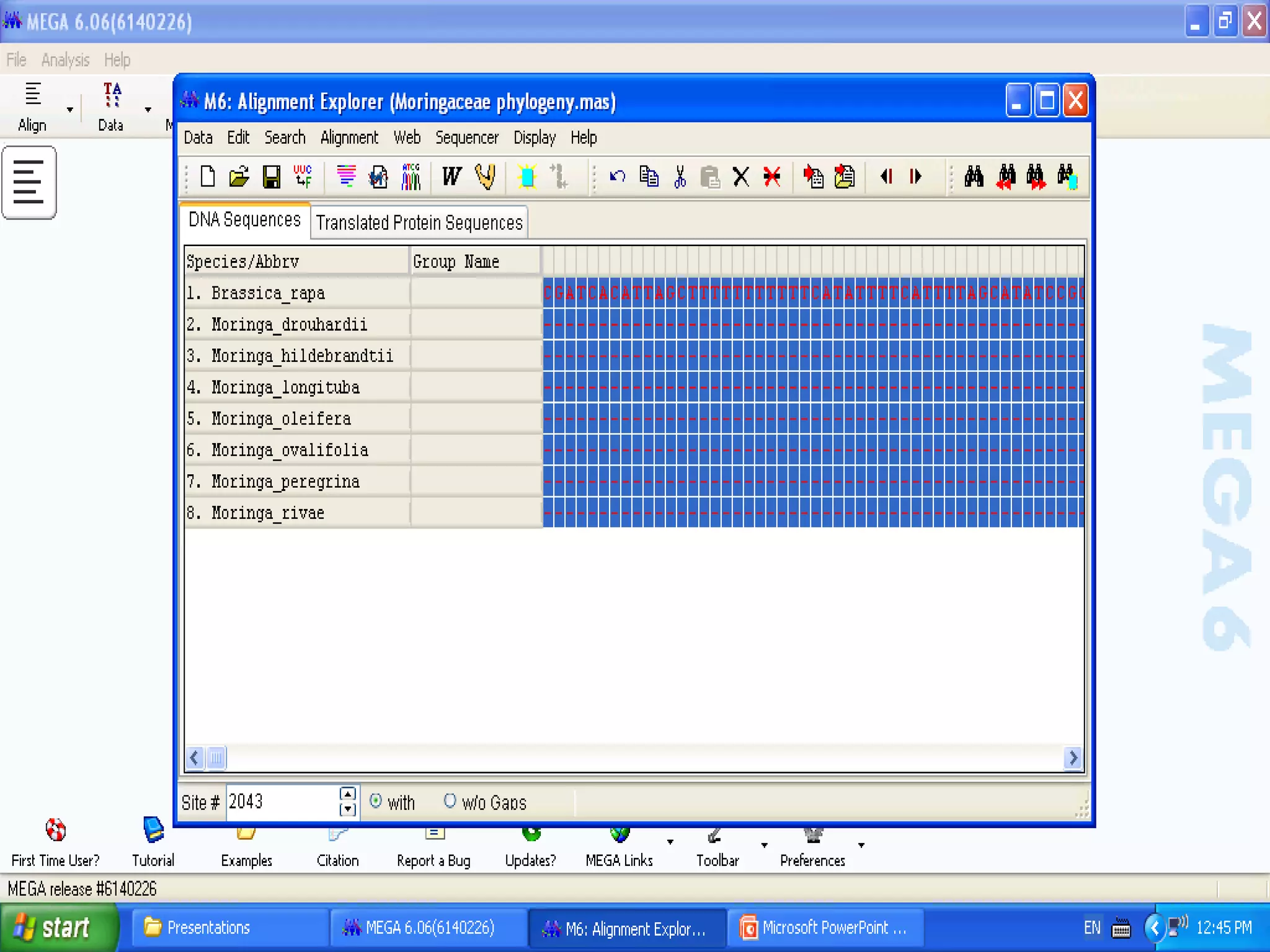Align sequences using the Muscle arm icon
The height and width of the screenshot is (952, 1270).
click(x=485, y=177)
